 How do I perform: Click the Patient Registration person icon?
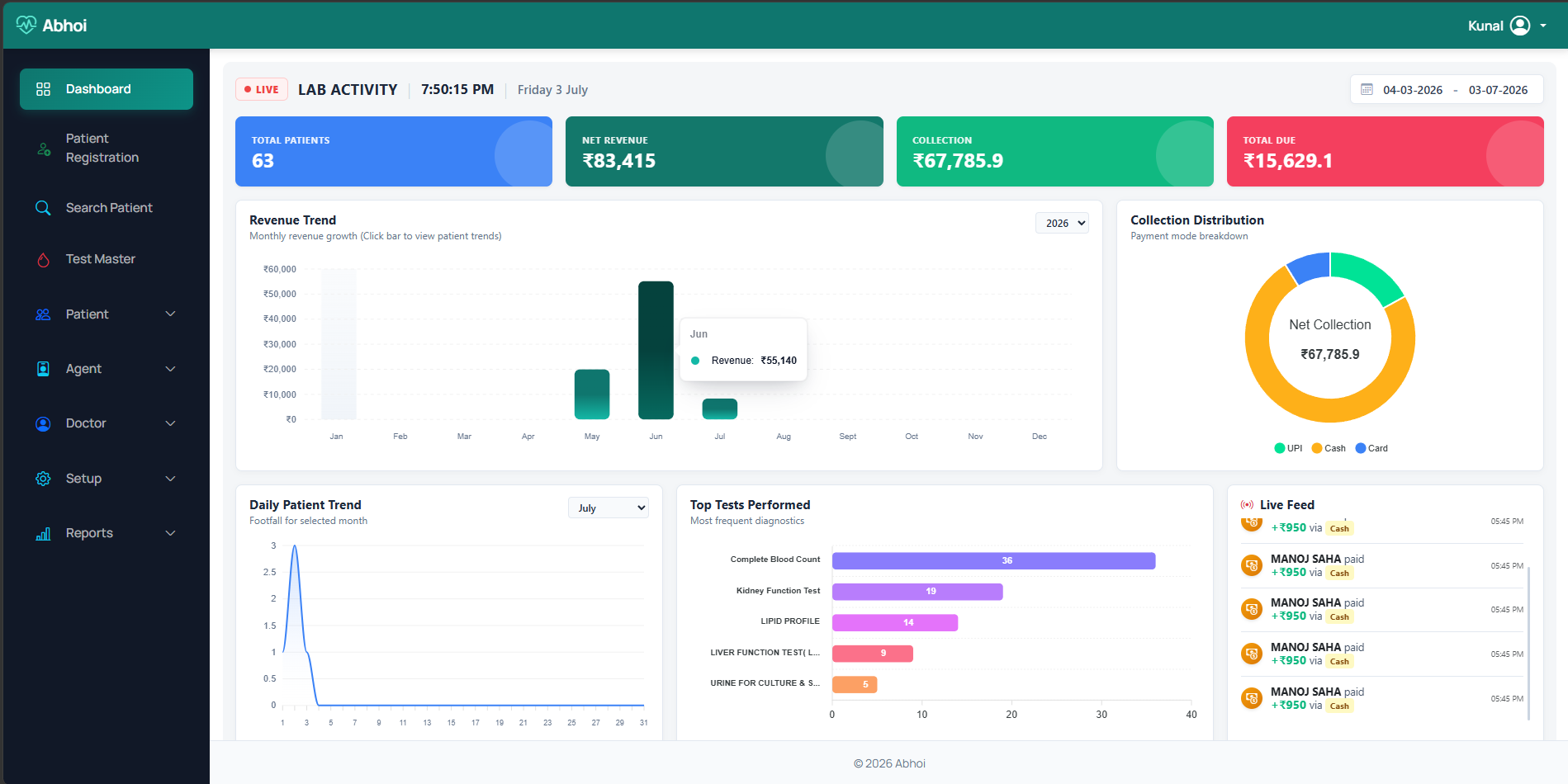pos(44,149)
